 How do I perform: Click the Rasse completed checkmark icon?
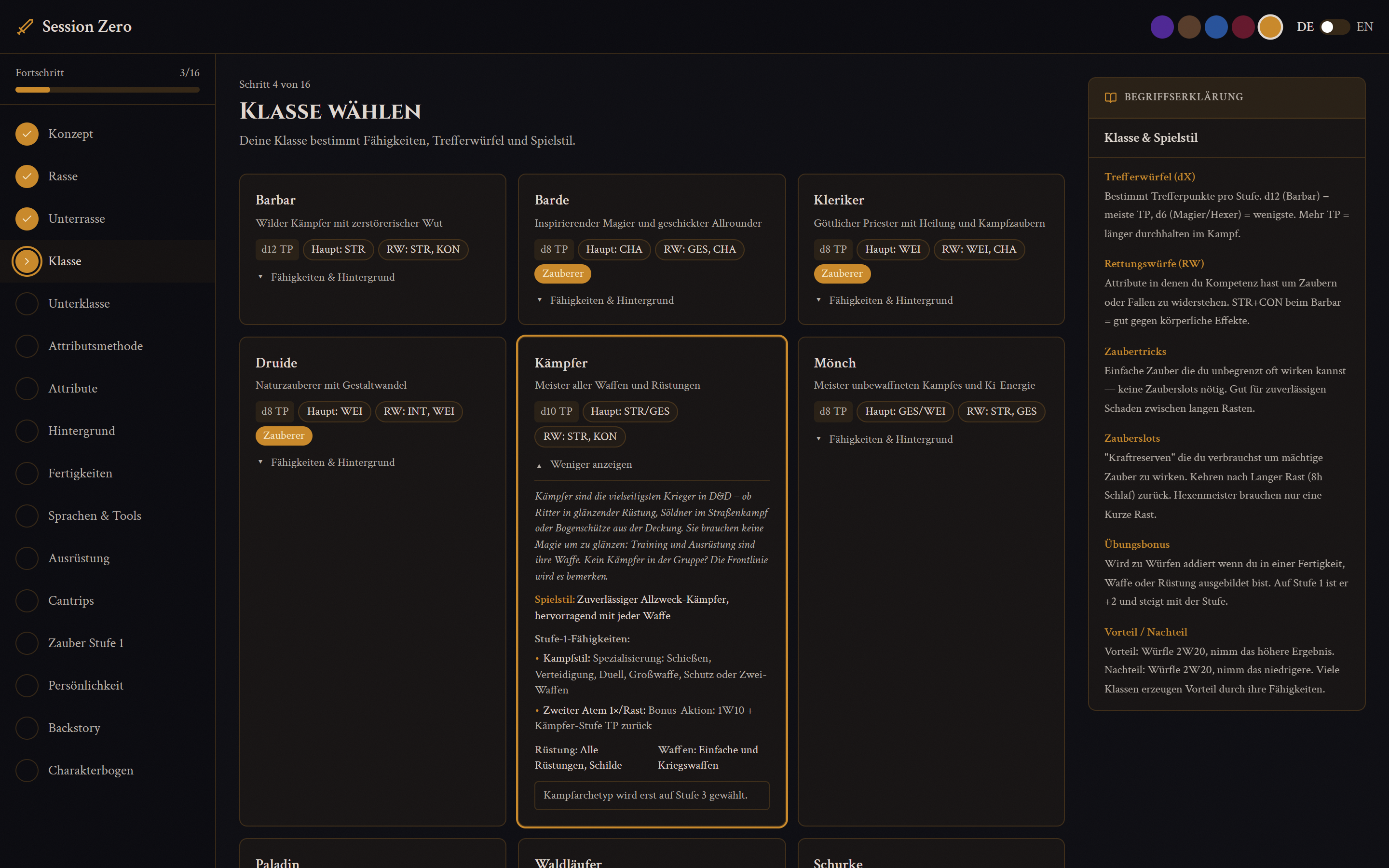pos(27,176)
